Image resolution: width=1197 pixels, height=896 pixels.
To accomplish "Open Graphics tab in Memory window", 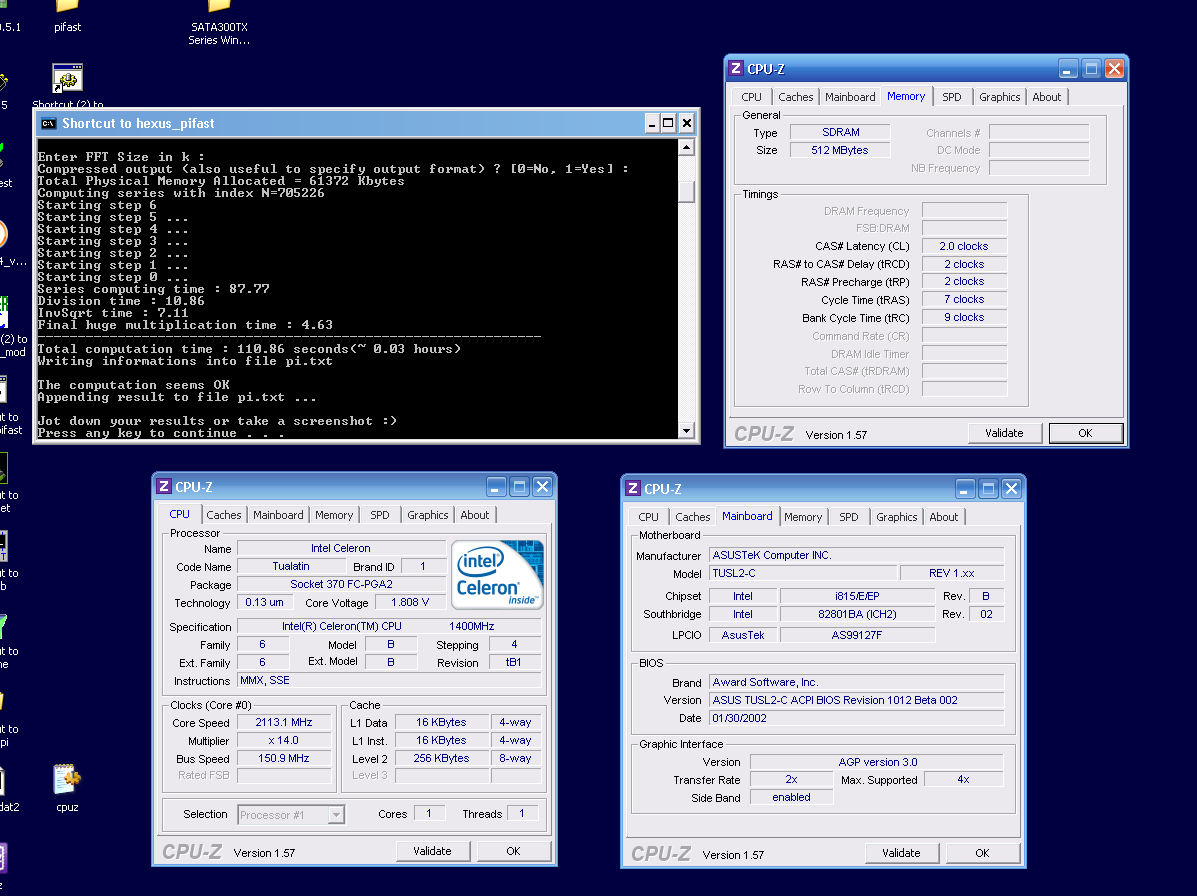I will (999, 97).
